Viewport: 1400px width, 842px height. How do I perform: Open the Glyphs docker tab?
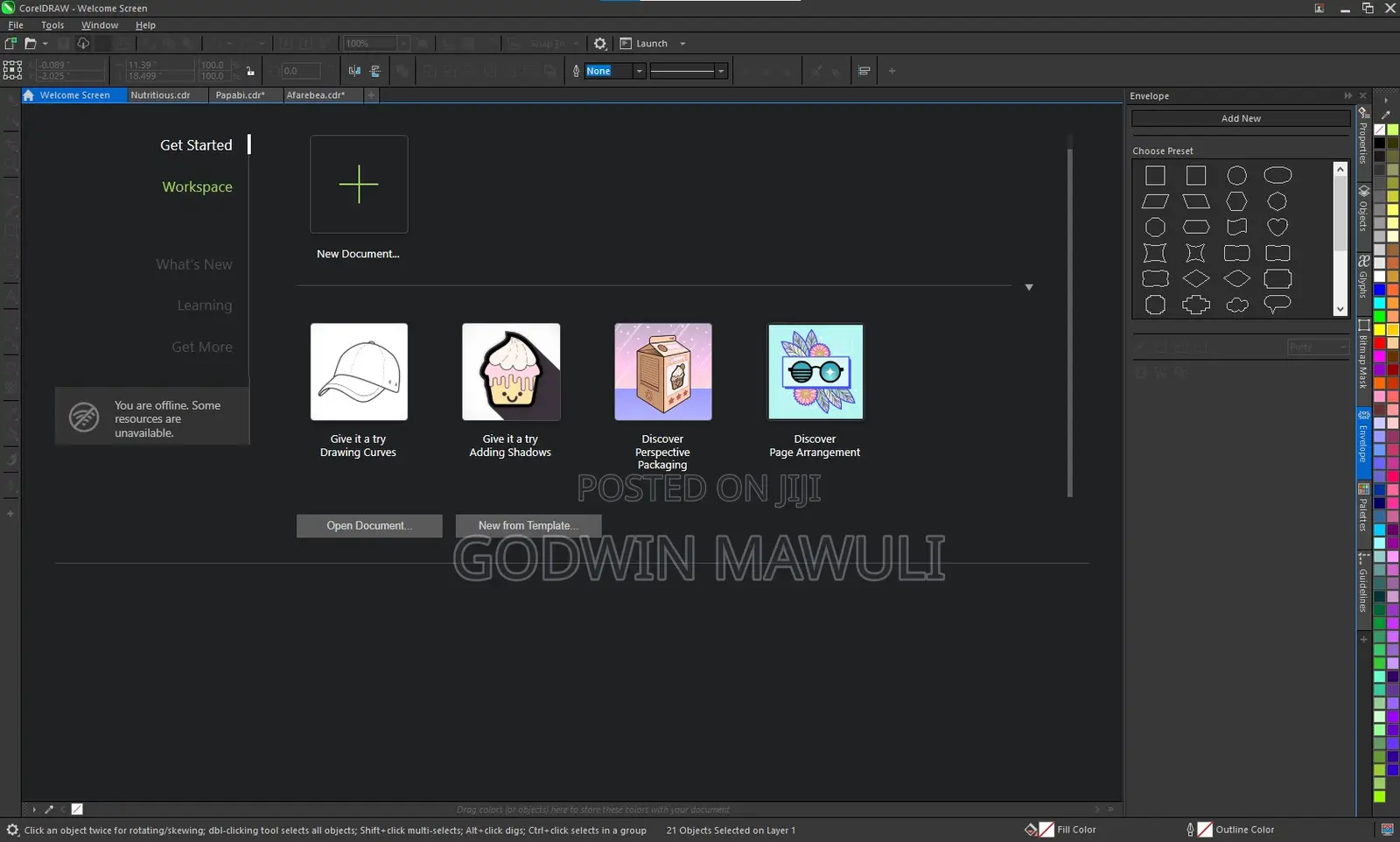(1363, 277)
